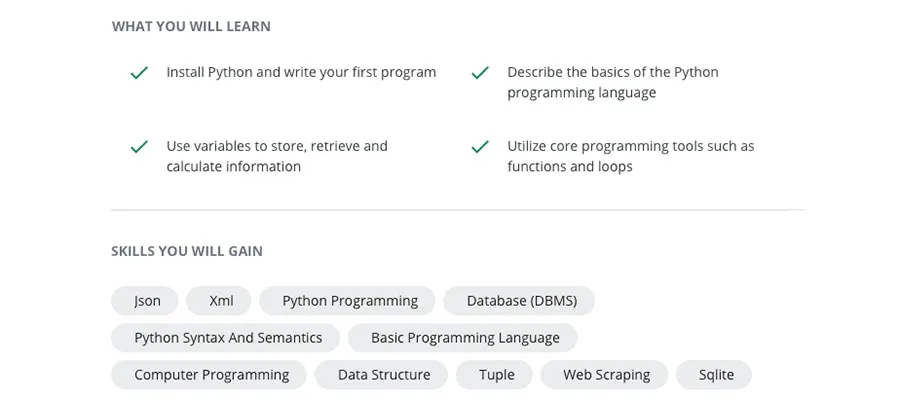Click the Json skill tag
This screenshot has height=400, width=900.
(145, 301)
